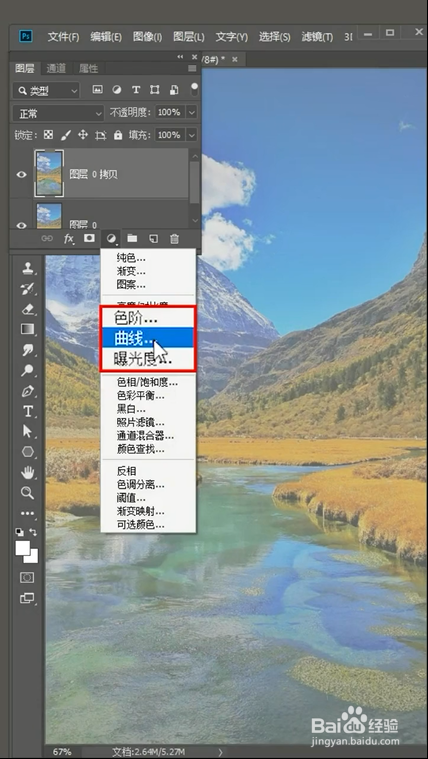Lock layer position
Viewport: 428px width, 759px height.
coord(83,135)
